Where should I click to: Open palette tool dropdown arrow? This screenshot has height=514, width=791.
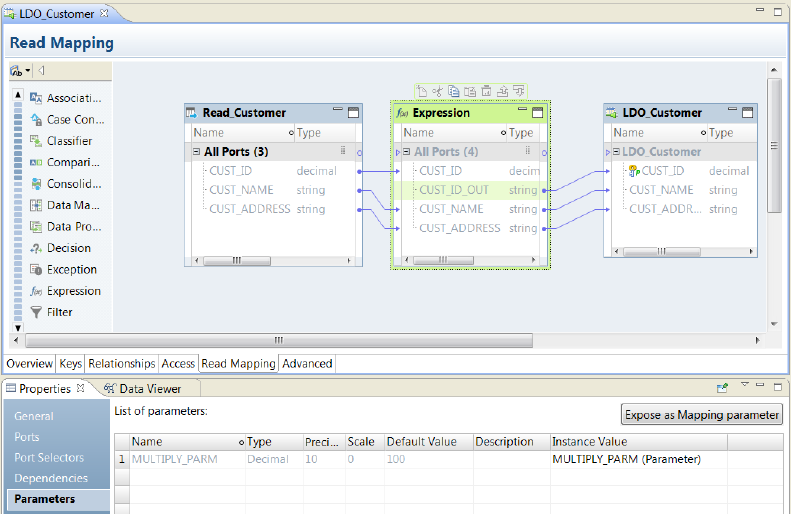tap(28, 71)
